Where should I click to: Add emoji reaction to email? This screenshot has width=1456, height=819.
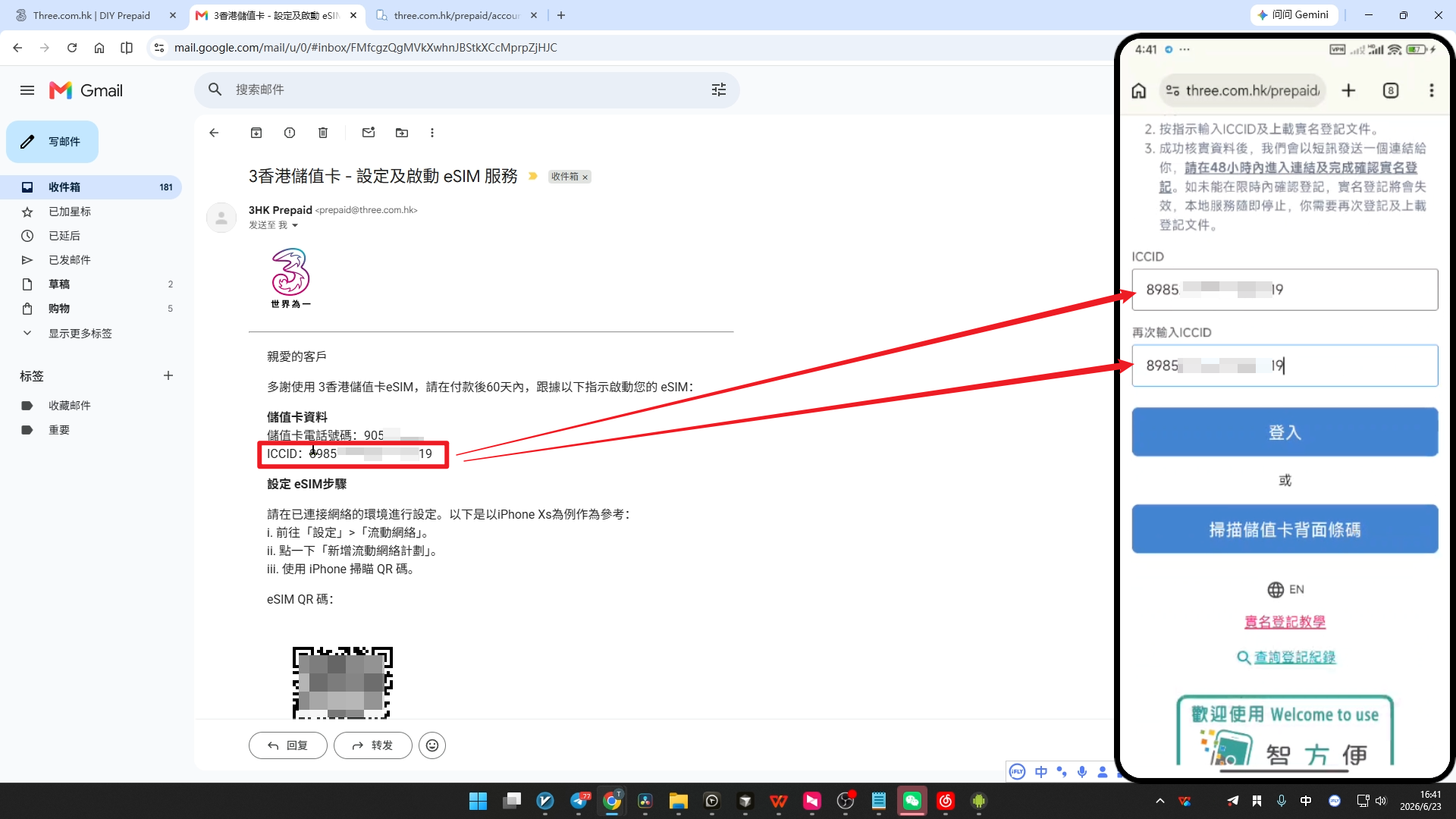tap(432, 745)
